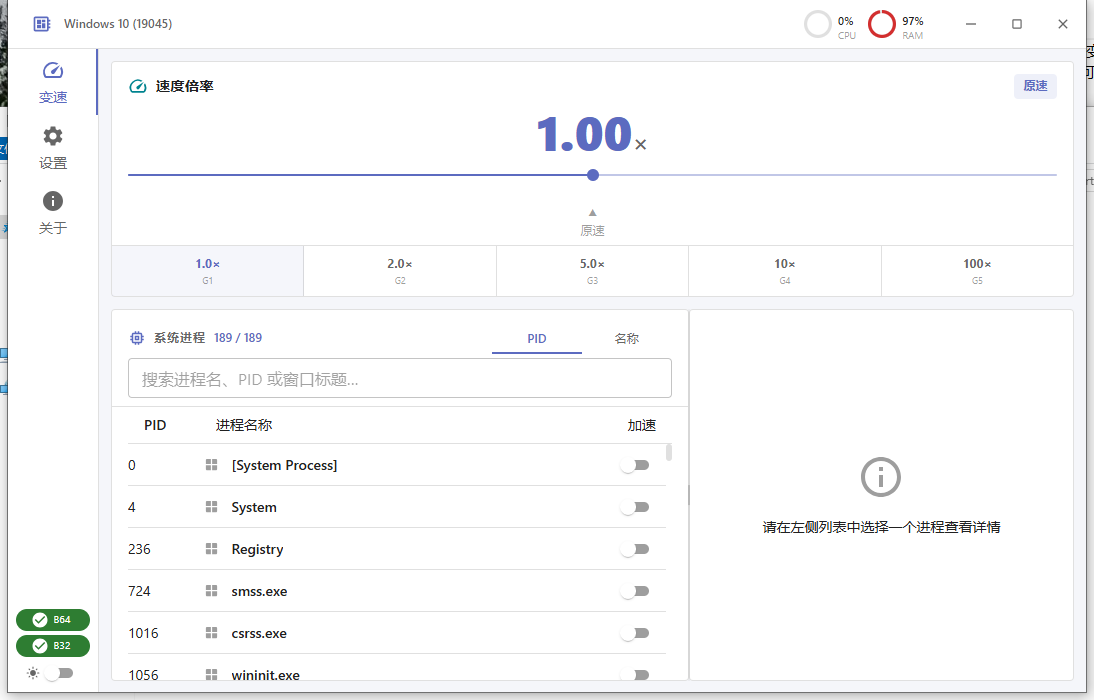Viewport: 1094px width, 700px height.
Task: Enable acceleration for smss.exe
Action: coord(635,591)
